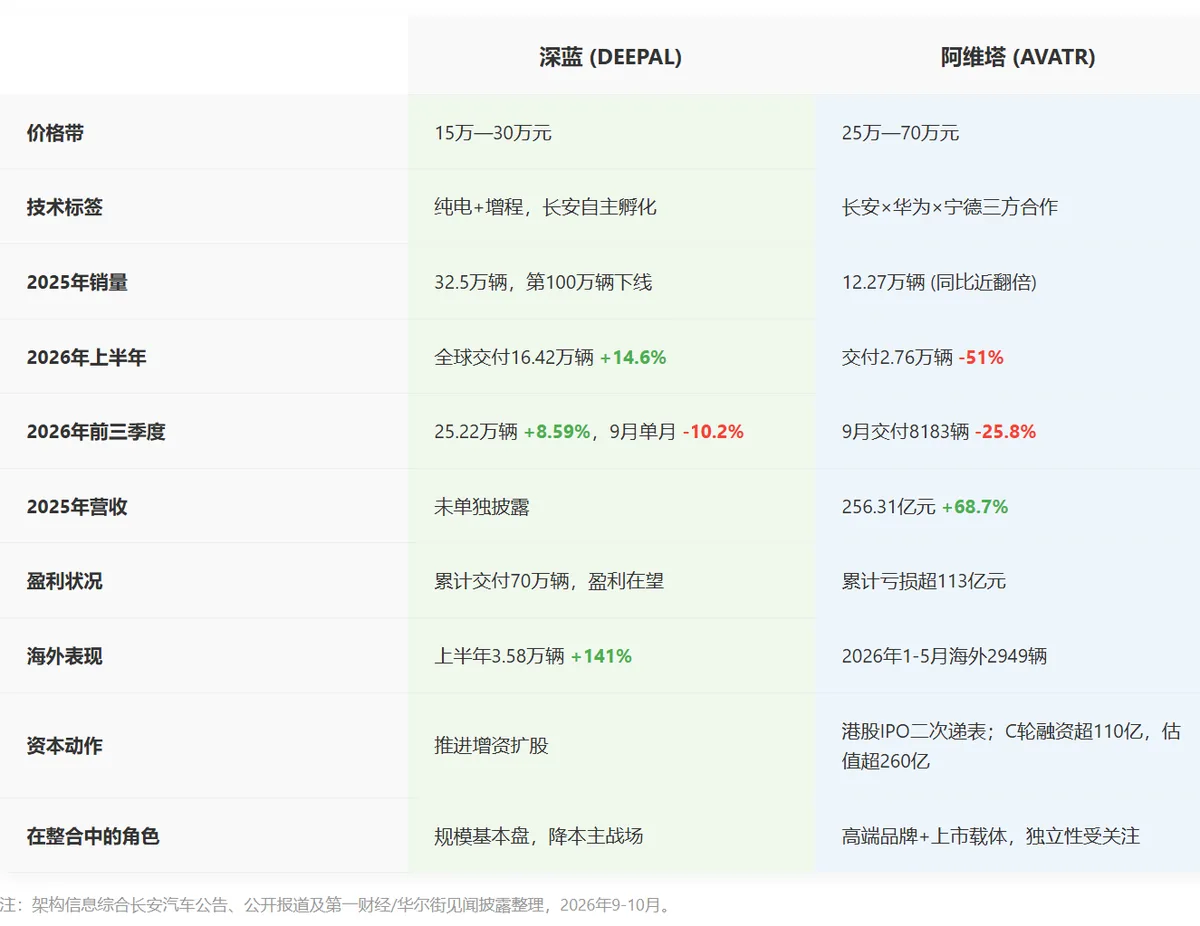Click the 全球交付16.42万辆 cell
The width and height of the screenshot is (1200, 926).
pyautogui.click(x=611, y=357)
